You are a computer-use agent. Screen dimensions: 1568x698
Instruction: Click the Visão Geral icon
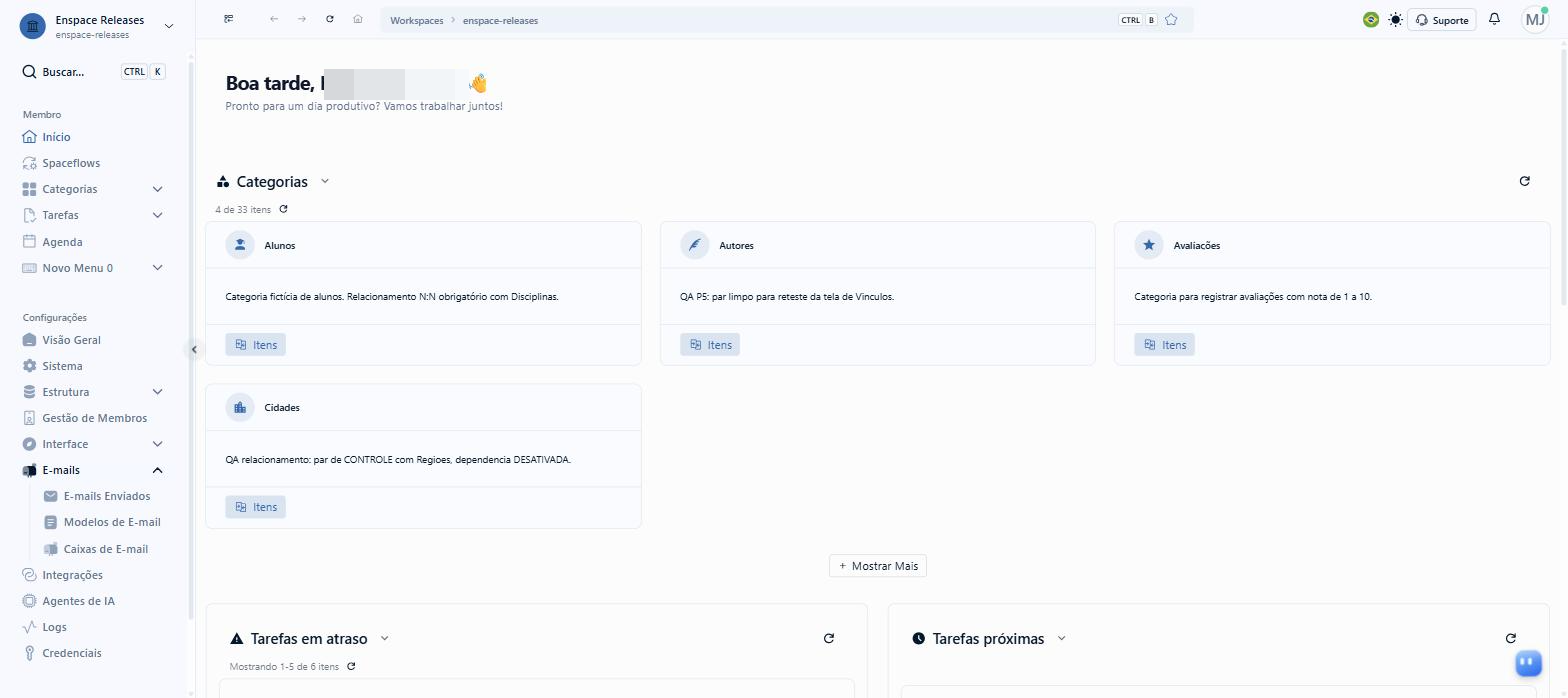coord(30,340)
